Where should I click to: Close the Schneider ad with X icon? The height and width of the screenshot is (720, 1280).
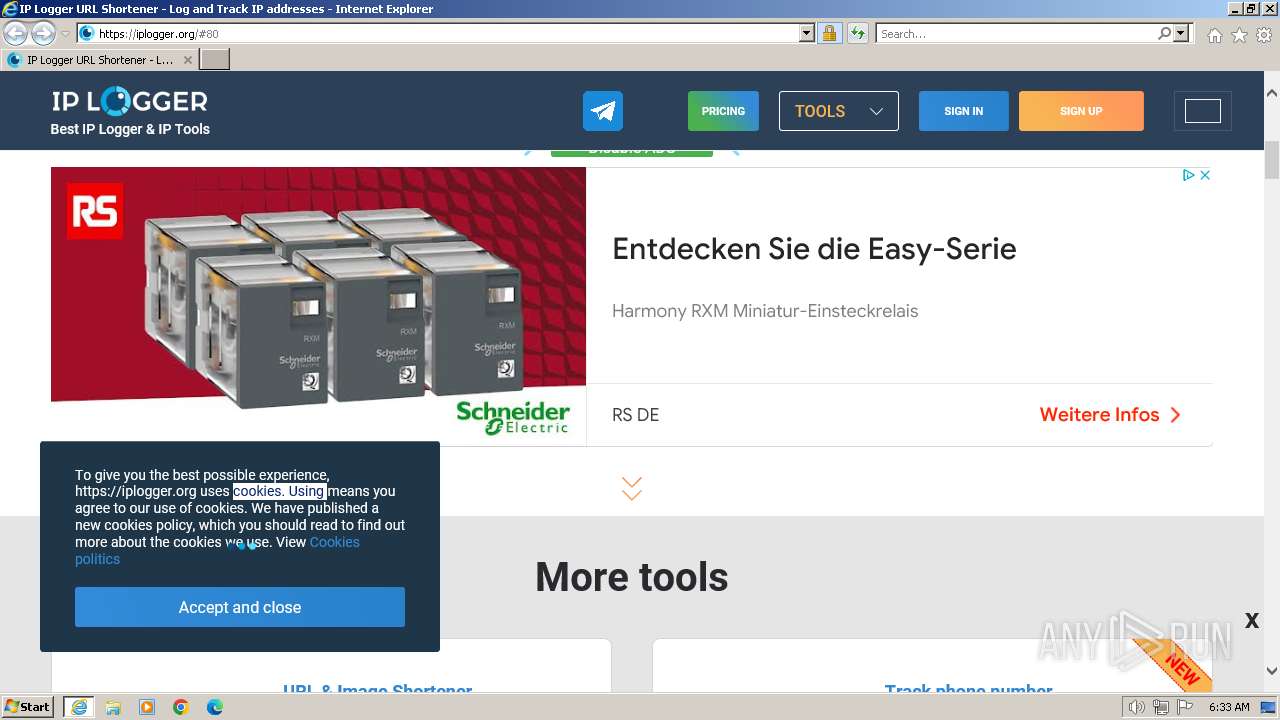1205,175
